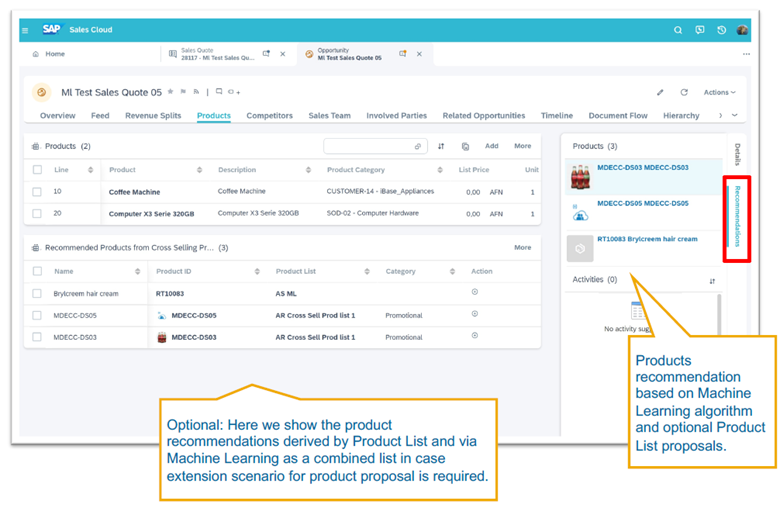
Task: Sort by the Description column arrows
Action: tap(308, 170)
